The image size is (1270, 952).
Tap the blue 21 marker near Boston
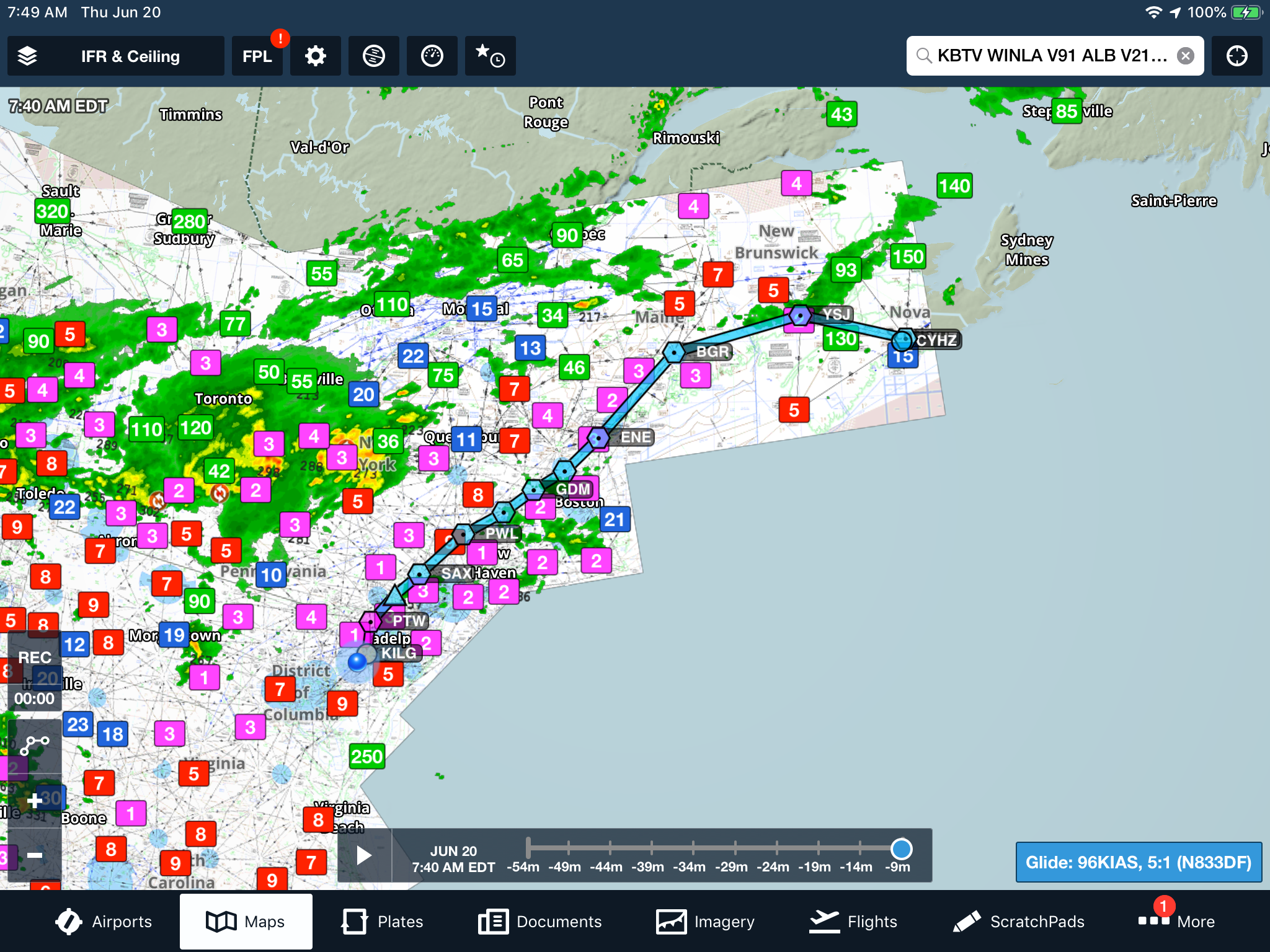tap(615, 519)
